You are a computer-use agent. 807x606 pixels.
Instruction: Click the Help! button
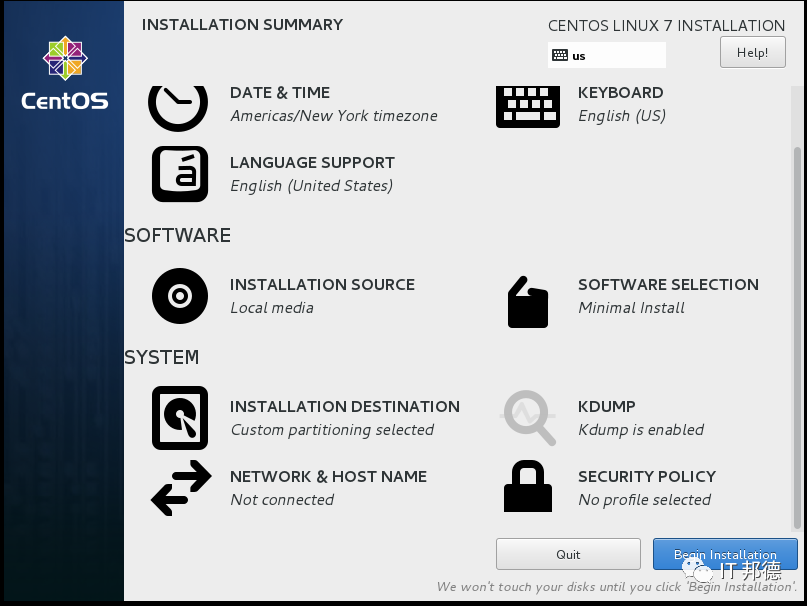pyautogui.click(x=752, y=52)
